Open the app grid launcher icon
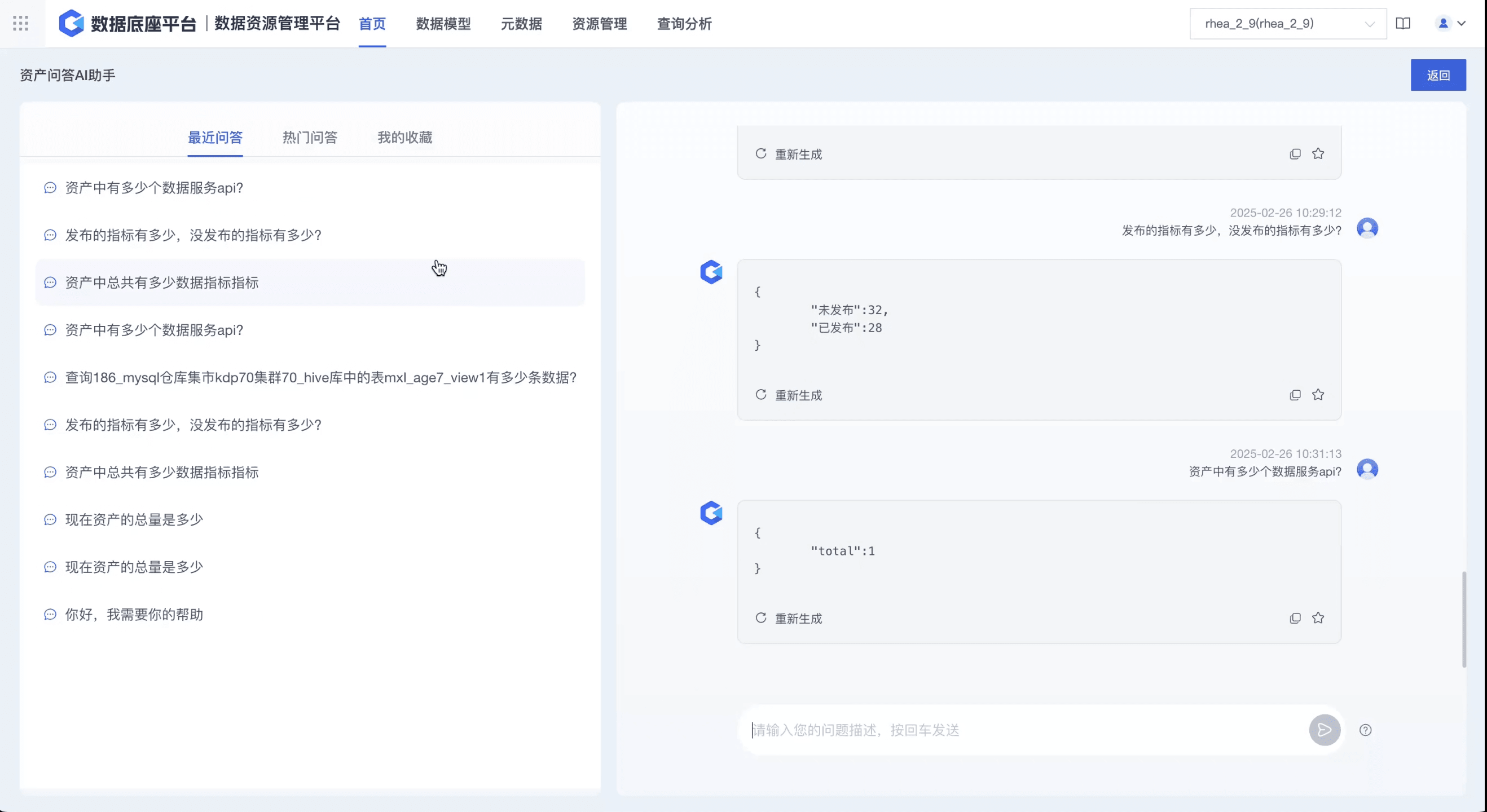This screenshot has height=812, width=1487. point(21,23)
